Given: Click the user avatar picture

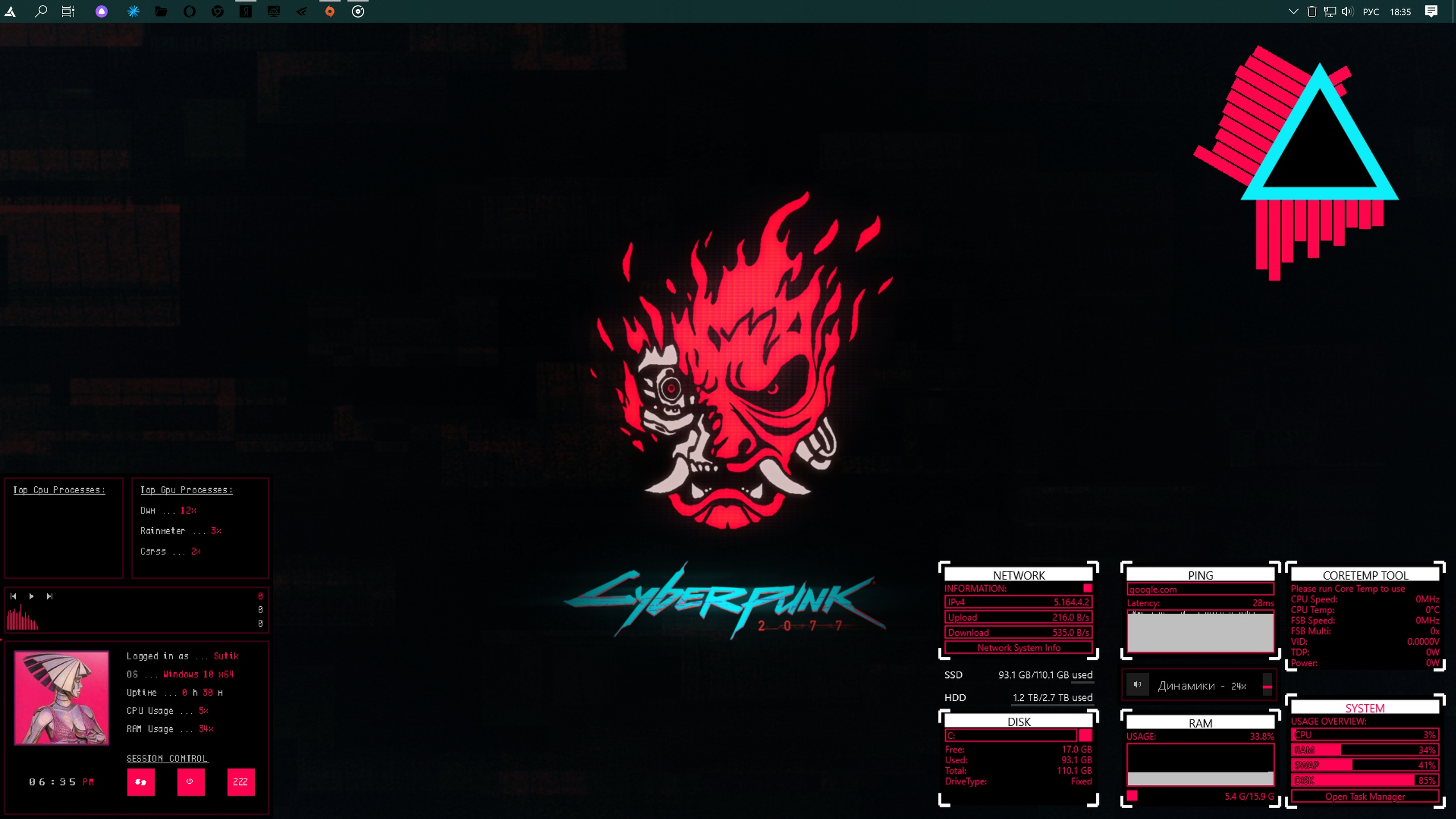Looking at the screenshot, I should point(61,698).
